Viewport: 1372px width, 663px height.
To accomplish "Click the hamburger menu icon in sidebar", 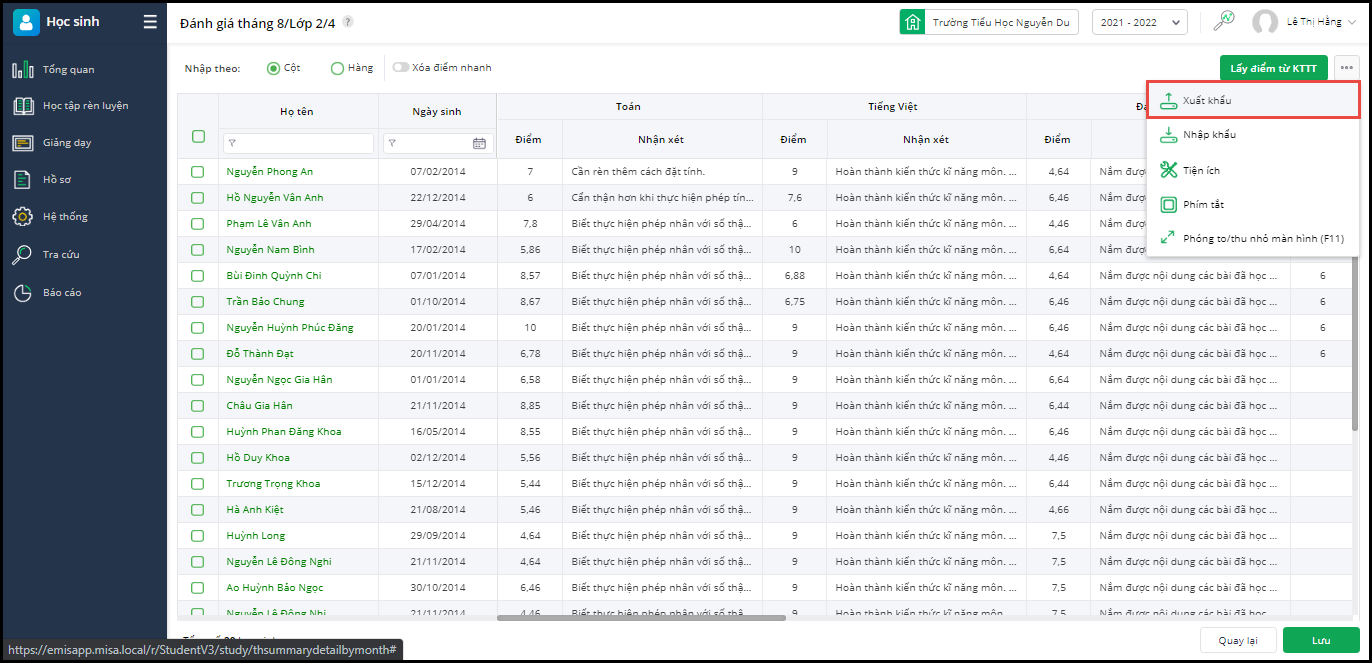I will coord(150,22).
